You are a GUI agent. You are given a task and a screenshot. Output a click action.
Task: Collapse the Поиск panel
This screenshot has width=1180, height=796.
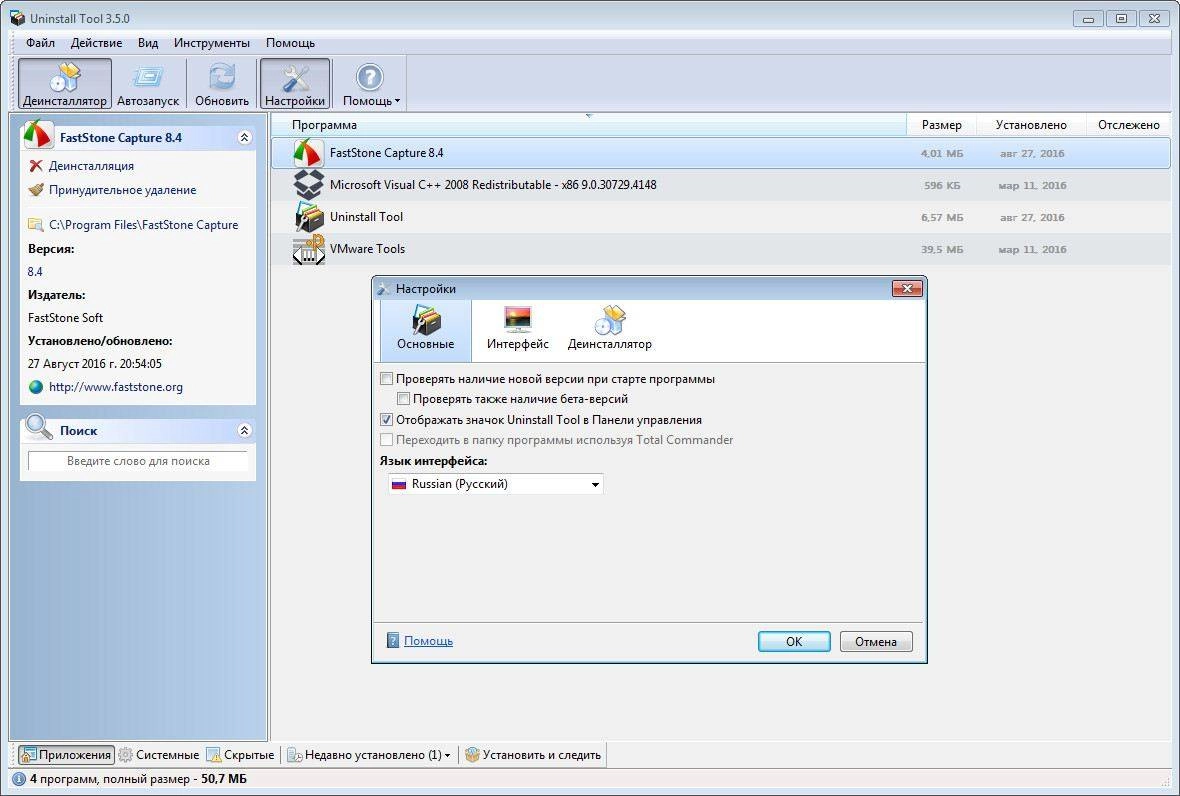tap(244, 430)
